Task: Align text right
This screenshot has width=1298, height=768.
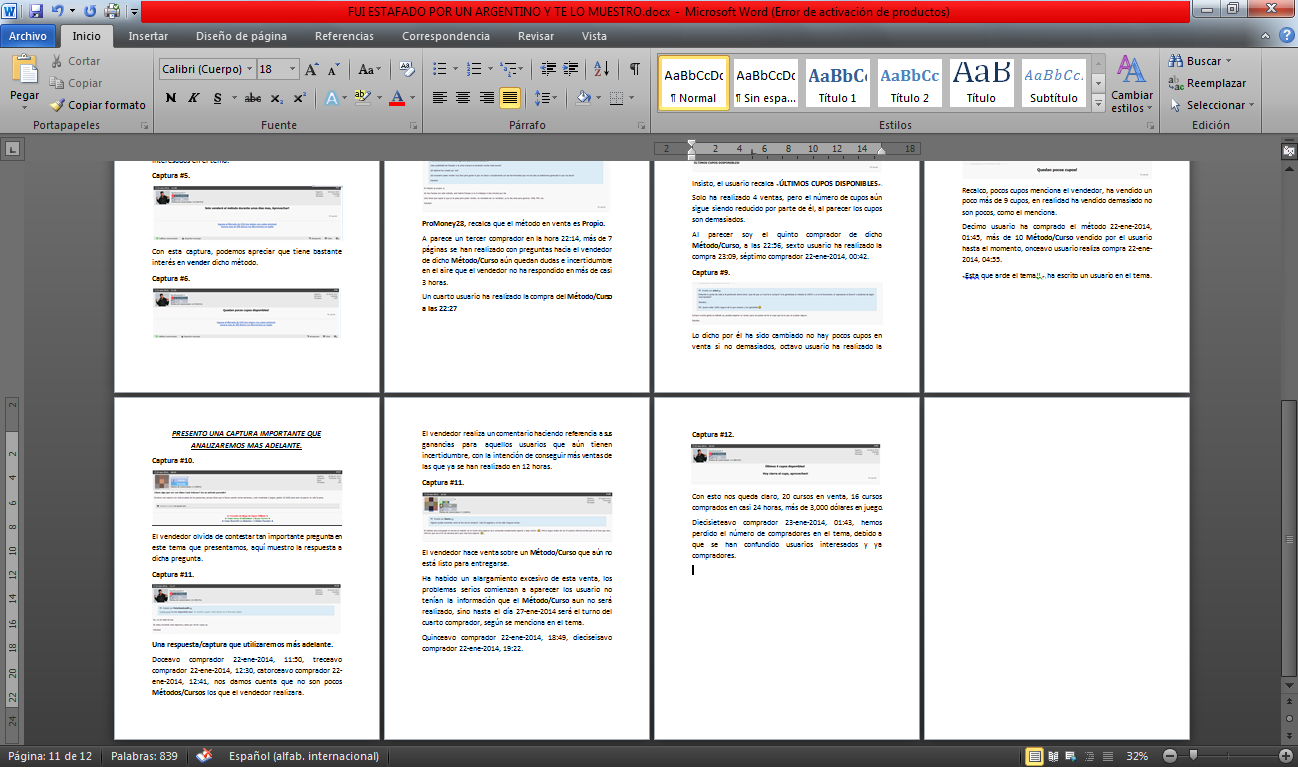Action: coord(486,98)
